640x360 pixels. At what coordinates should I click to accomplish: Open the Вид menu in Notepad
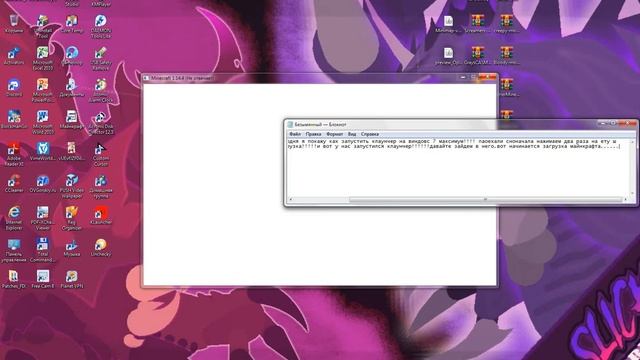(352, 134)
